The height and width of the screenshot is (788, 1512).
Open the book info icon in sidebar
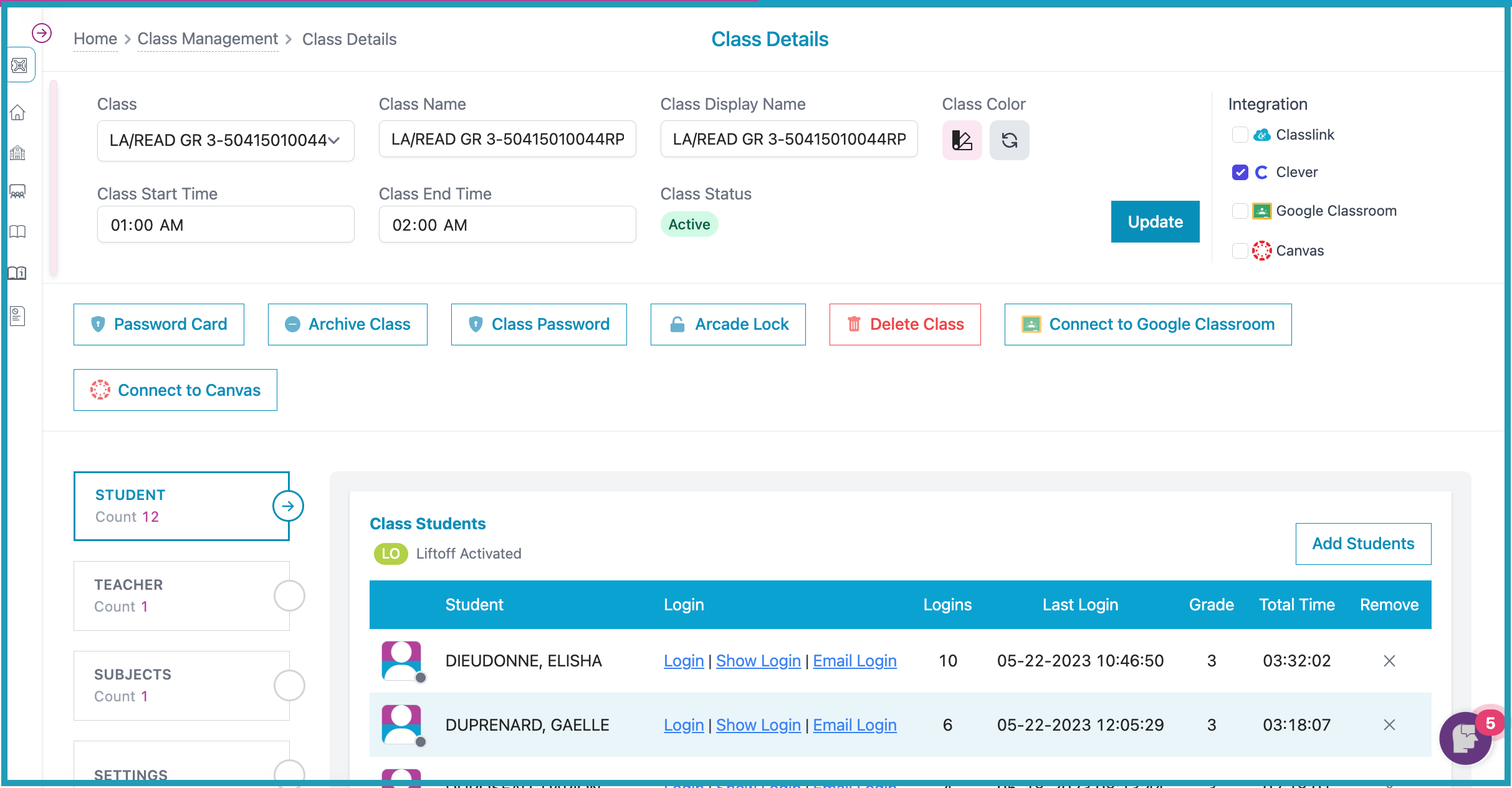[x=17, y=272]
